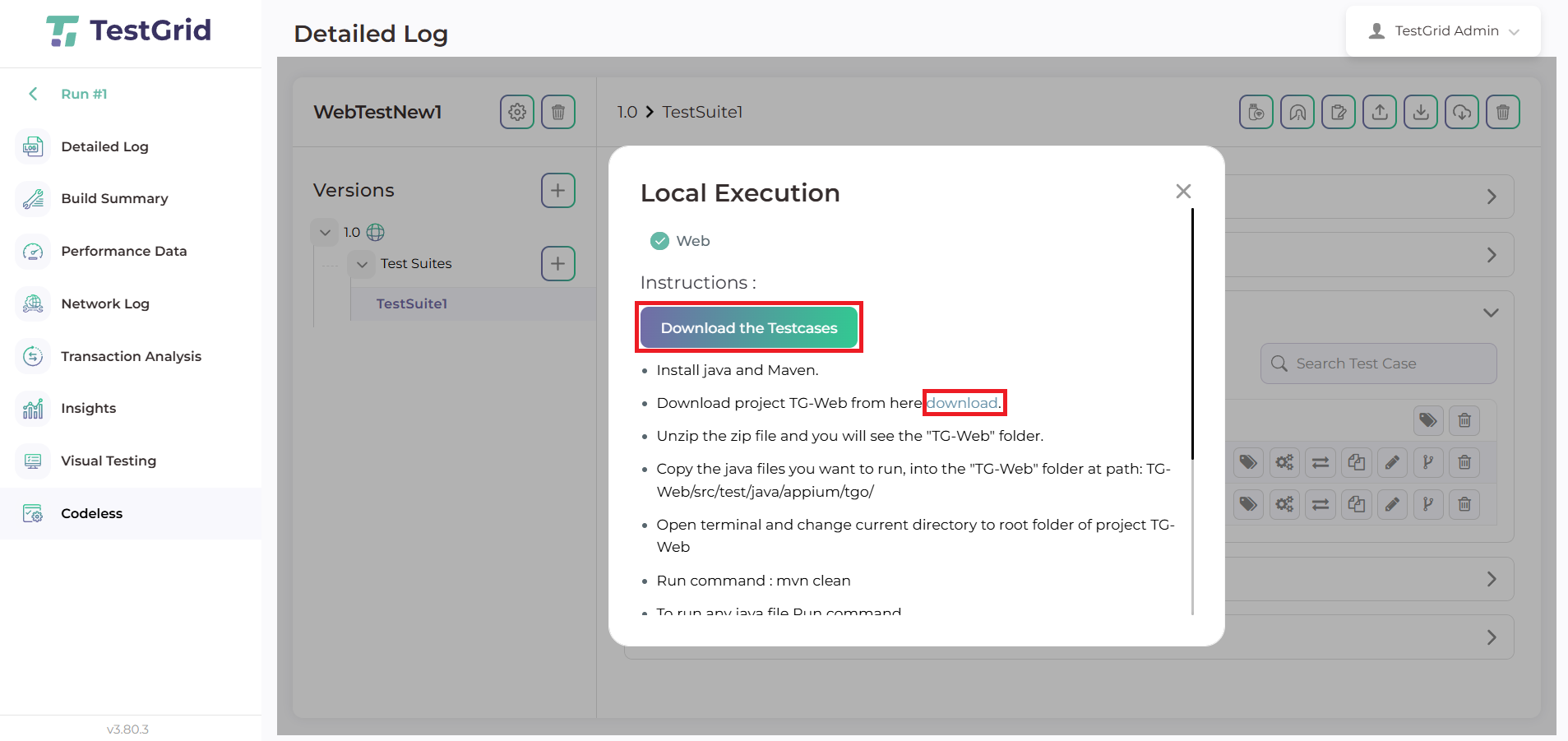Click the 'Install java and Maven.' instruction
Screen dimensions: 1568x741
pos(738,370)
